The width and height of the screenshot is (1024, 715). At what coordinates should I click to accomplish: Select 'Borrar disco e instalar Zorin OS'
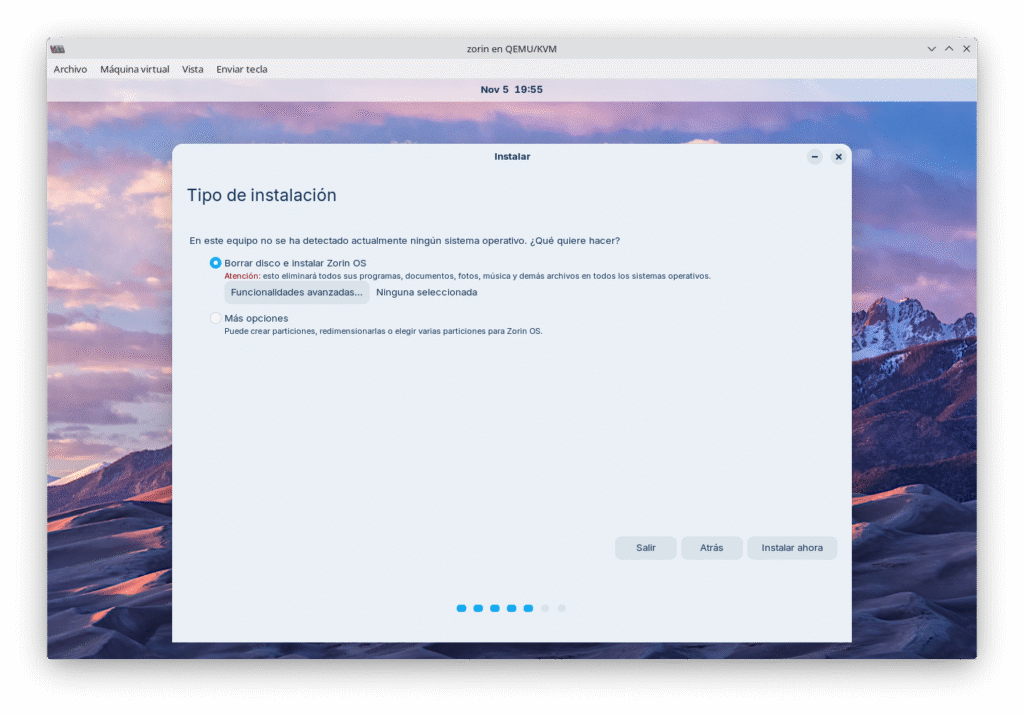[x=215, y=263]
